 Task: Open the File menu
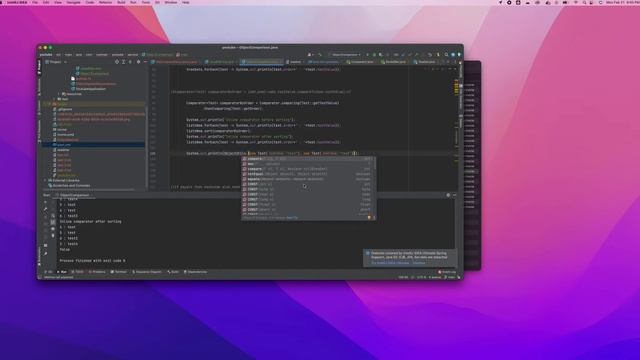click(35, 2)
